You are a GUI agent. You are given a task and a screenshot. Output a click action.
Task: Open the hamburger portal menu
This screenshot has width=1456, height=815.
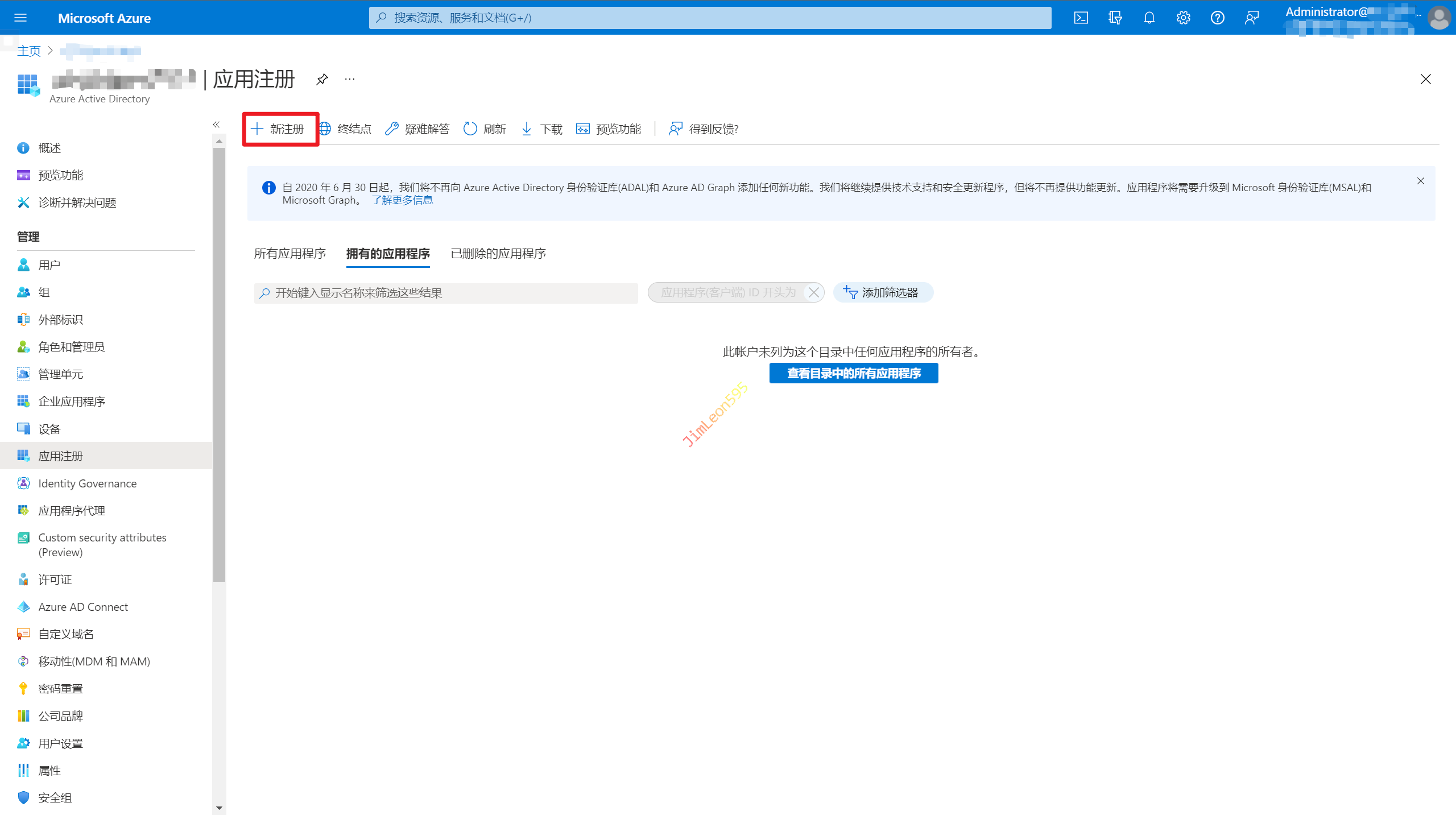[x=20, y=18]
